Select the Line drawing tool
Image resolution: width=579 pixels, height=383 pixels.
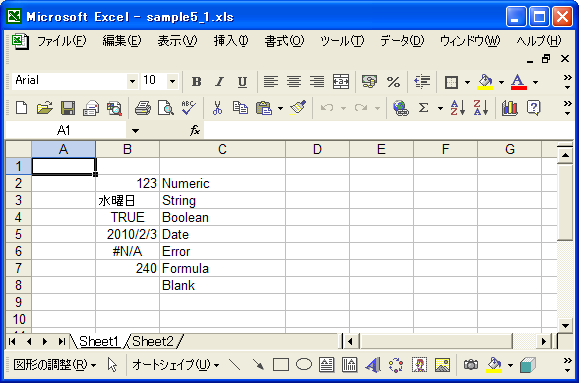click(234, 365)
